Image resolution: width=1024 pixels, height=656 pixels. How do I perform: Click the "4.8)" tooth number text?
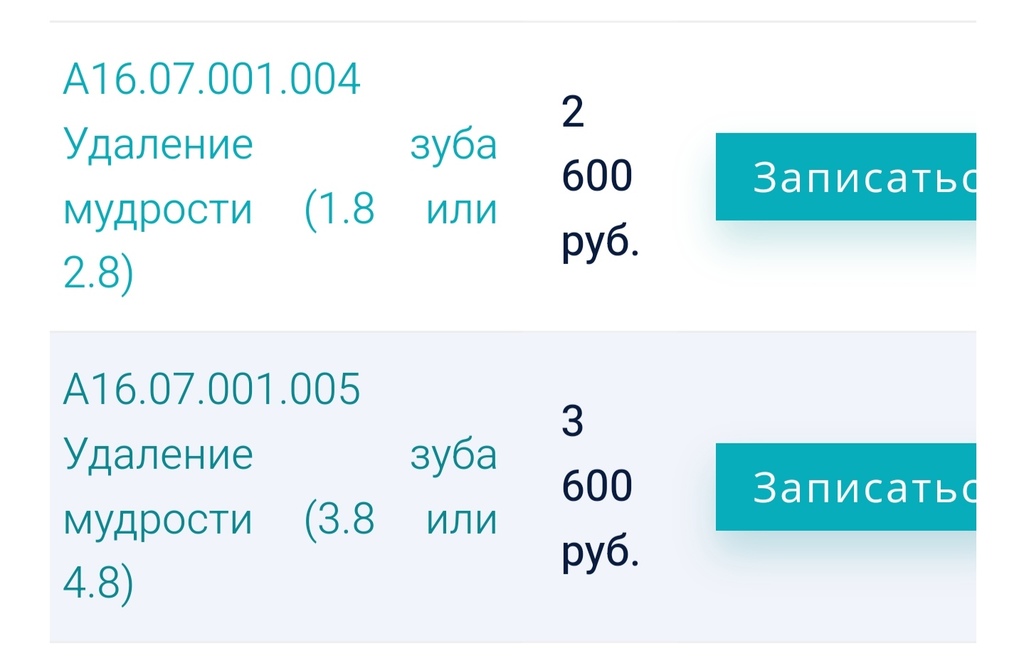click(97, 585)
